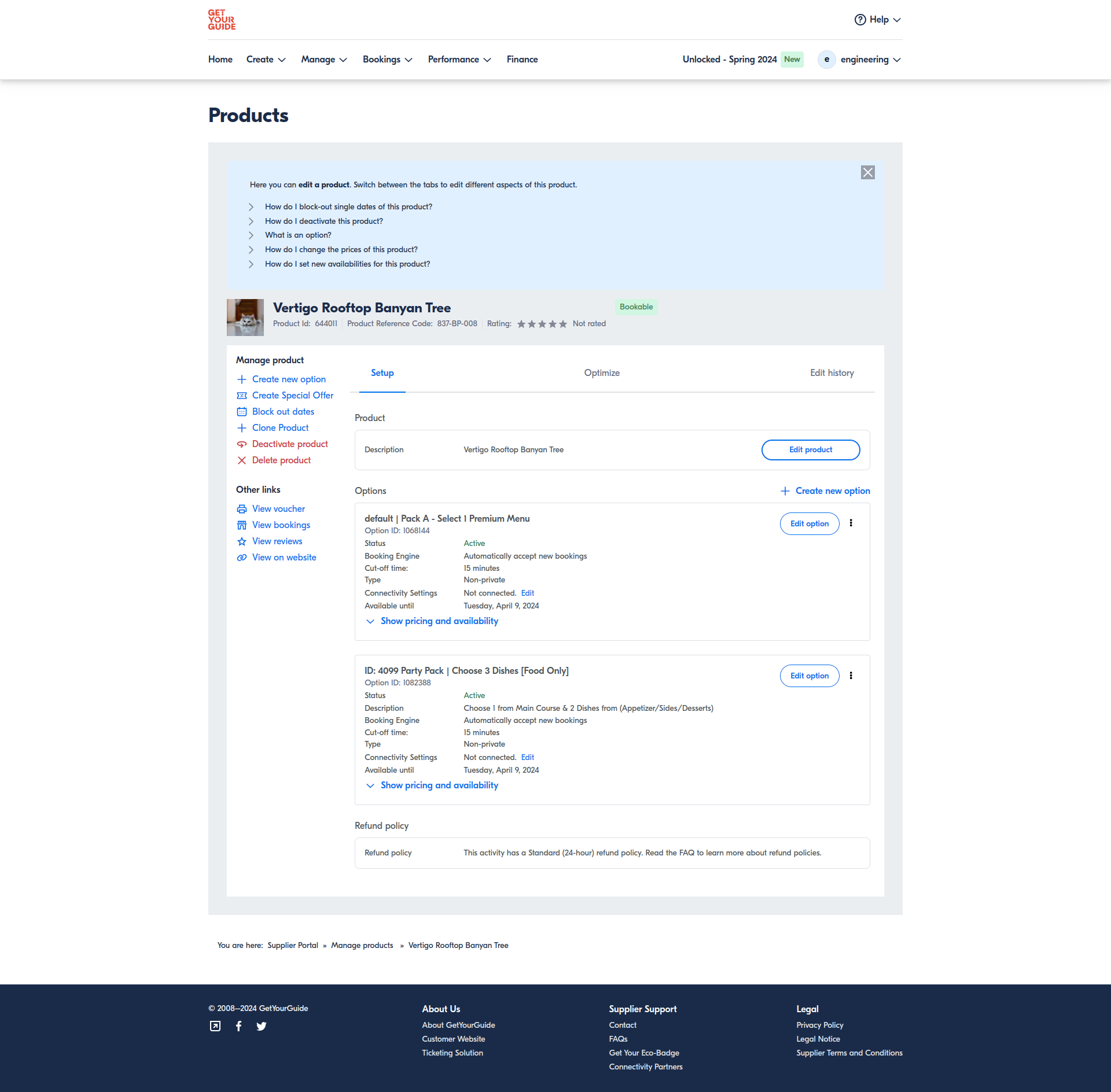Open the Help dropdown
The width and height of the screenshot is (1111, 1092).
[x=878, y=20]
